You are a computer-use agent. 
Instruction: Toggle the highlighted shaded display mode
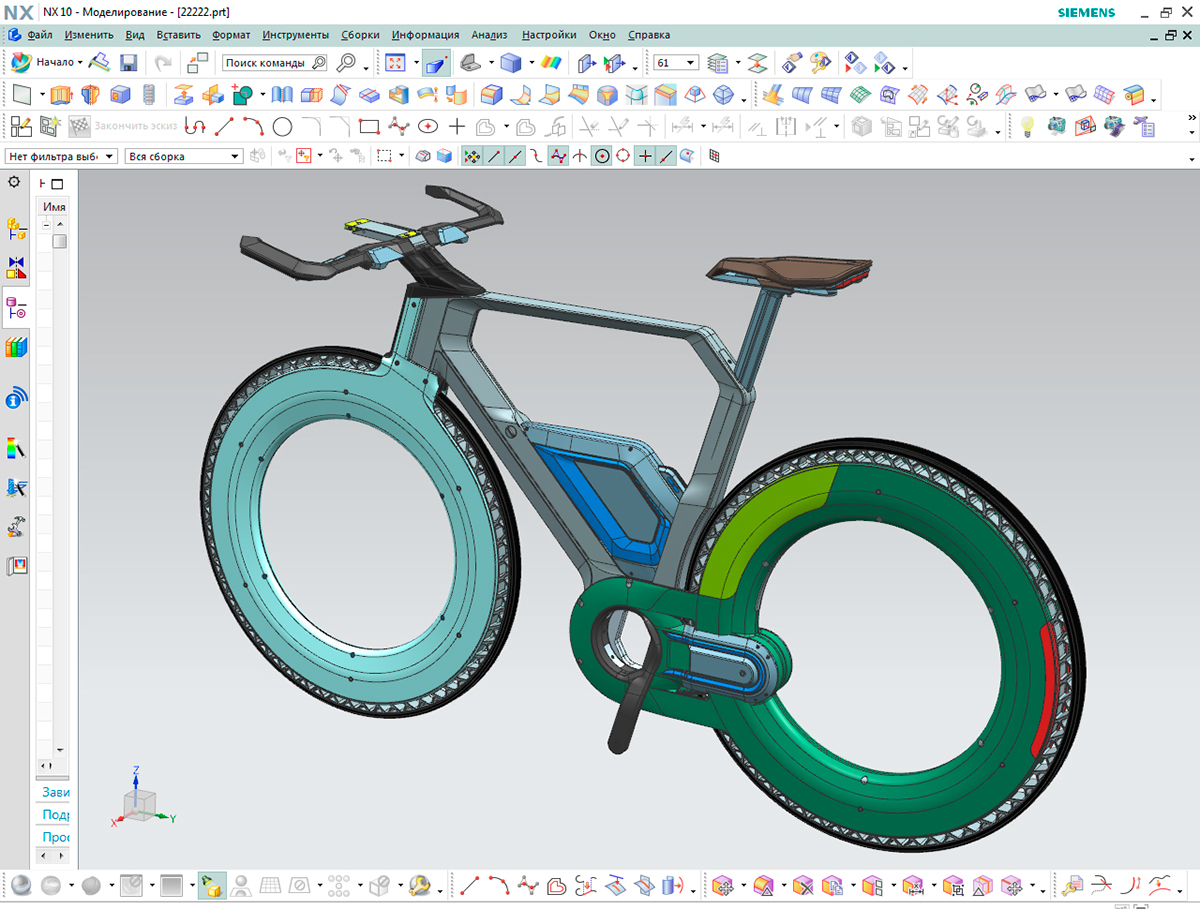pyautogui.click(x=436, y=62)
